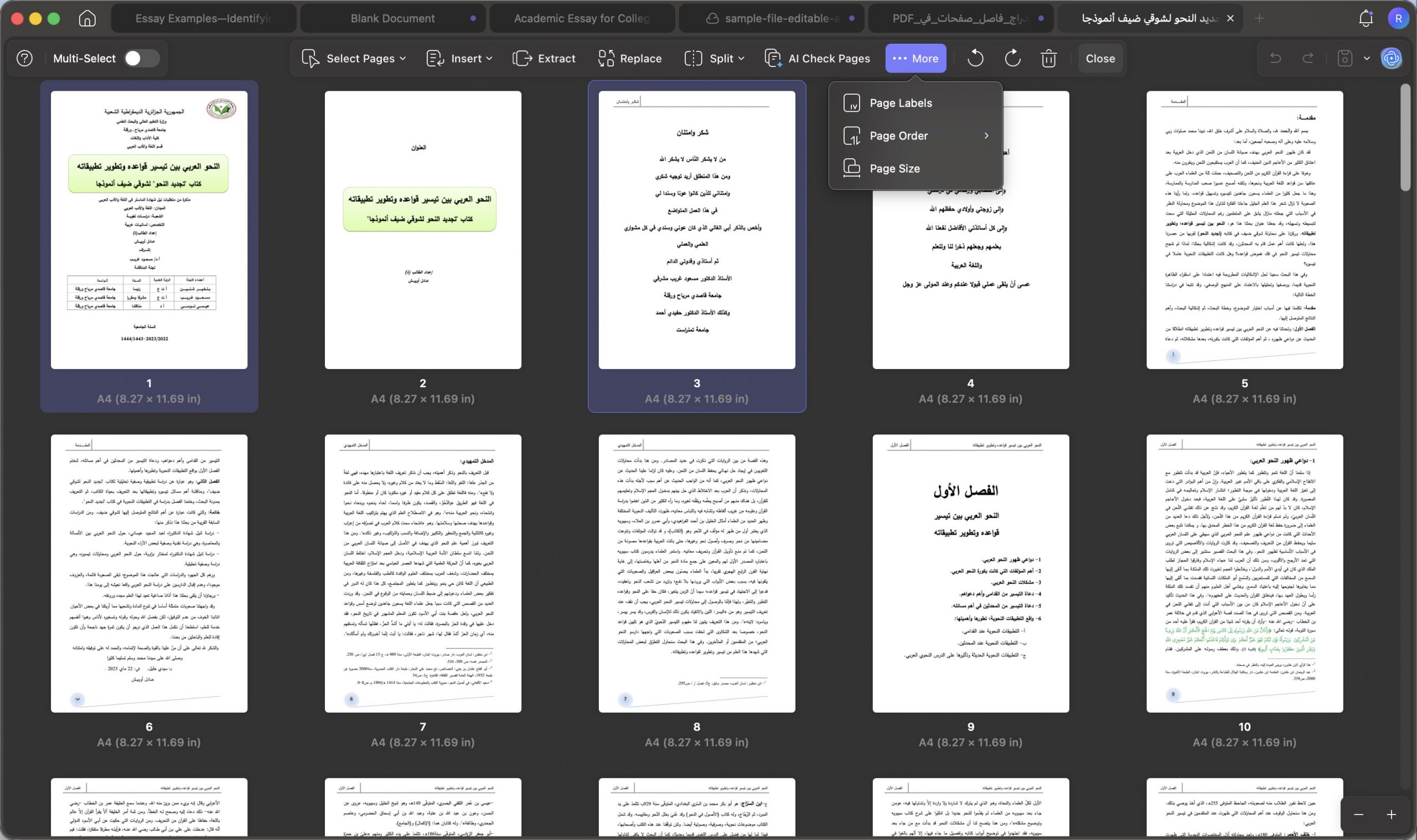Image resolution: width=1417 pixels, height=840 pixels.
Task: Choose Page Labels from More menu
Action: [x=916, y=103]
